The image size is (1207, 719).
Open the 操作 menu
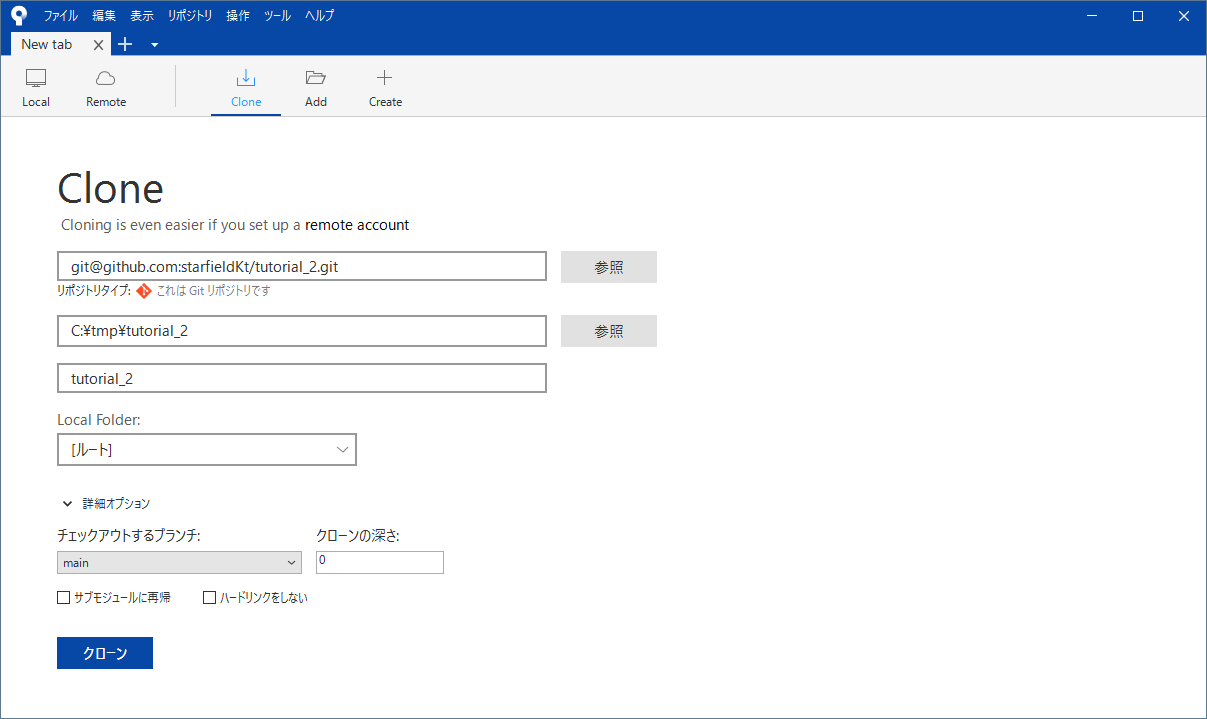(x=238, y=16)
